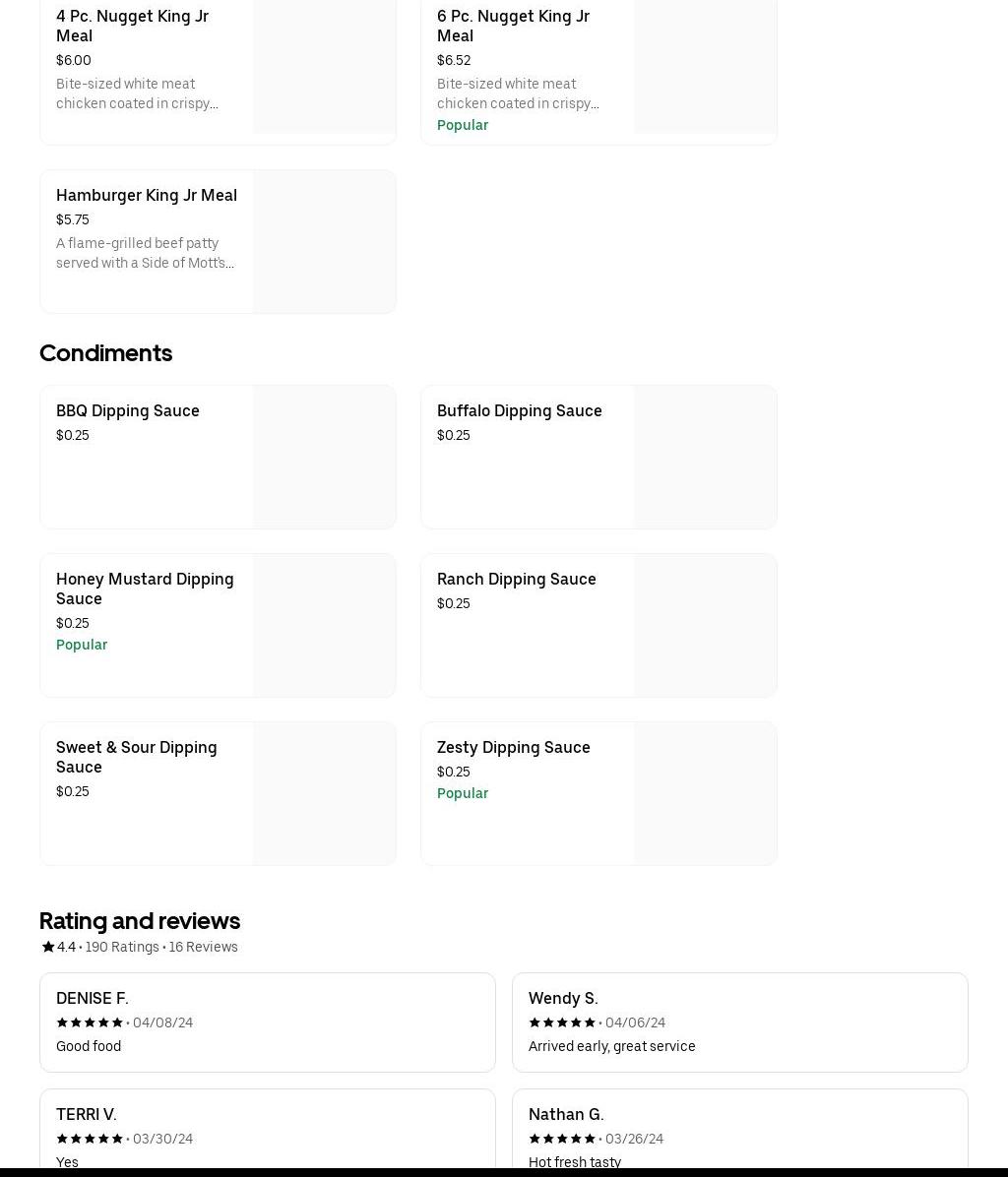Open the 4 Pc. Nugget King Jr Meal item
This screenshot has height=1177, width=1008.
pos(132,26)
